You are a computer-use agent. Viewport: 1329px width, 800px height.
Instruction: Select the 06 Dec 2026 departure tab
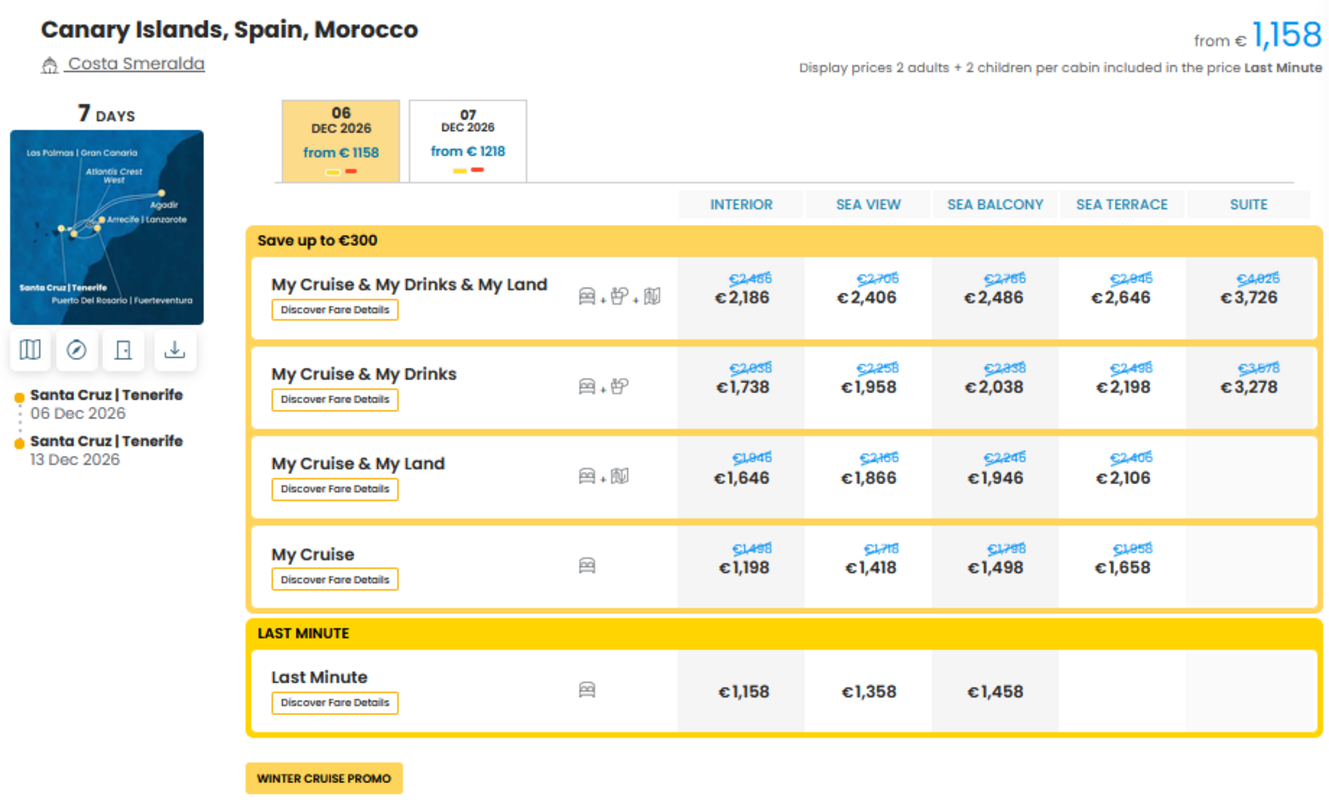(x=341, y=141)
